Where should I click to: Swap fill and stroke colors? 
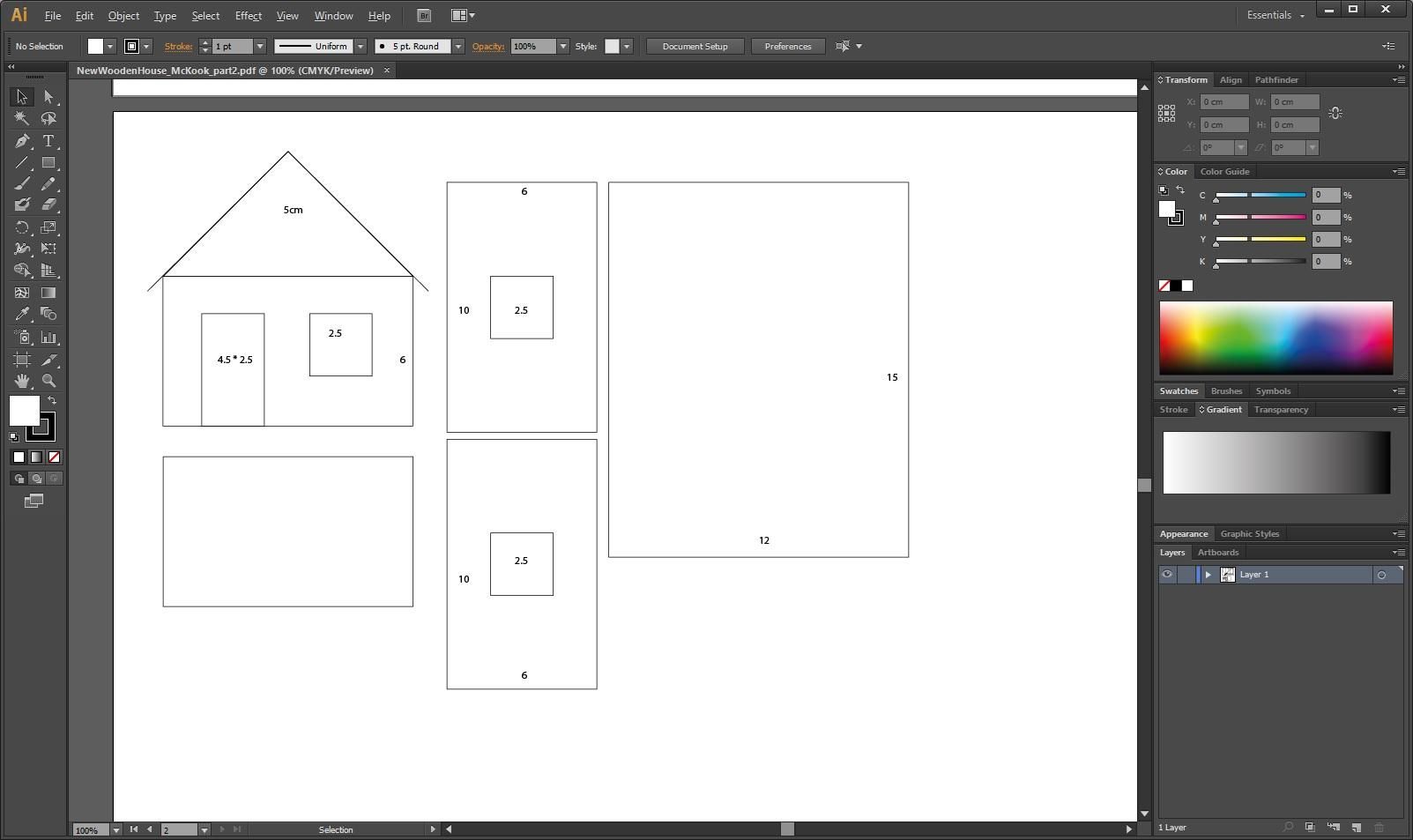(x=52, y=401)
